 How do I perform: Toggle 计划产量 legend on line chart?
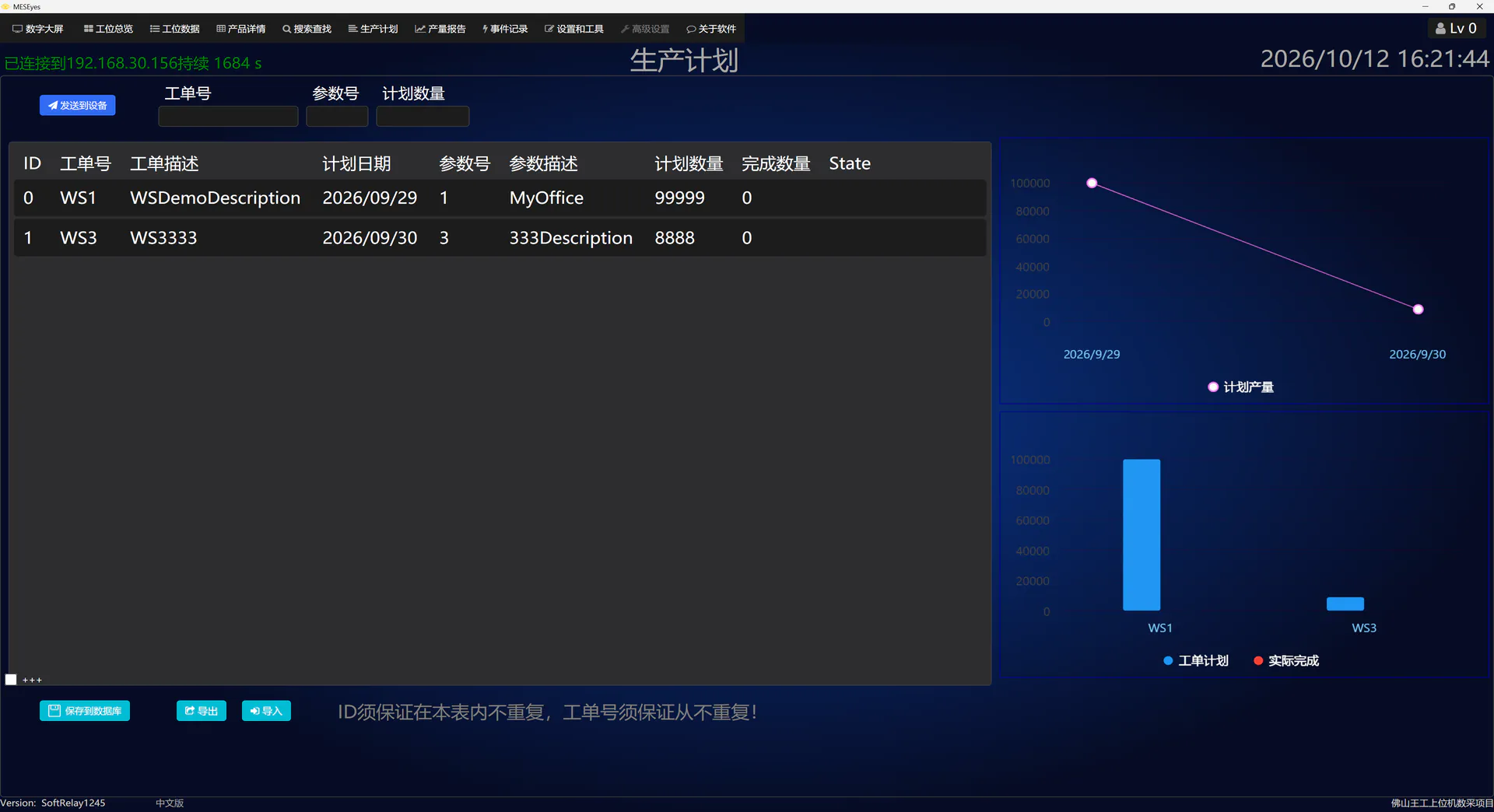[1240, 387]
